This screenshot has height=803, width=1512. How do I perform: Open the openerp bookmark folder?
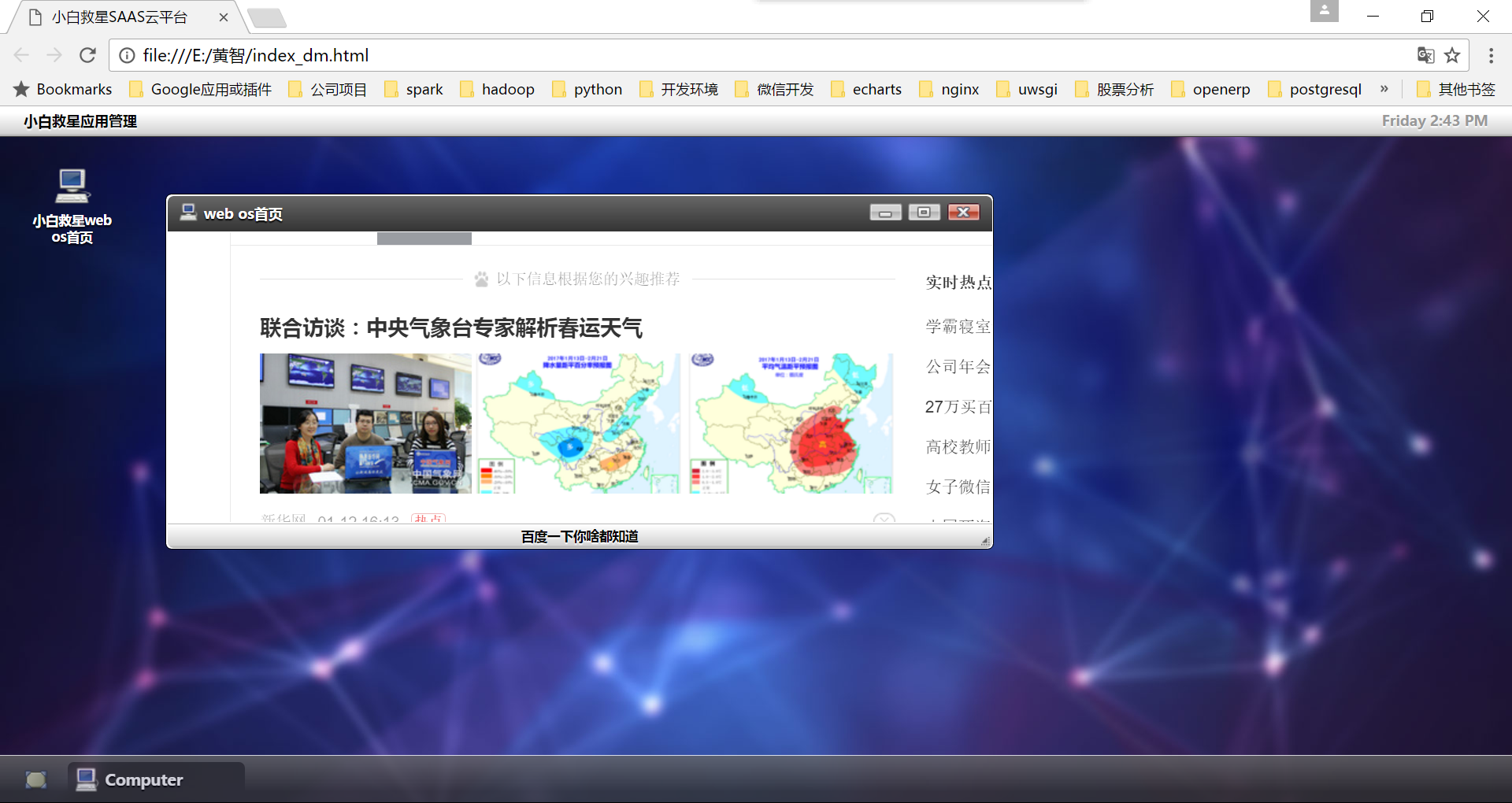[x=1210, y=90]
